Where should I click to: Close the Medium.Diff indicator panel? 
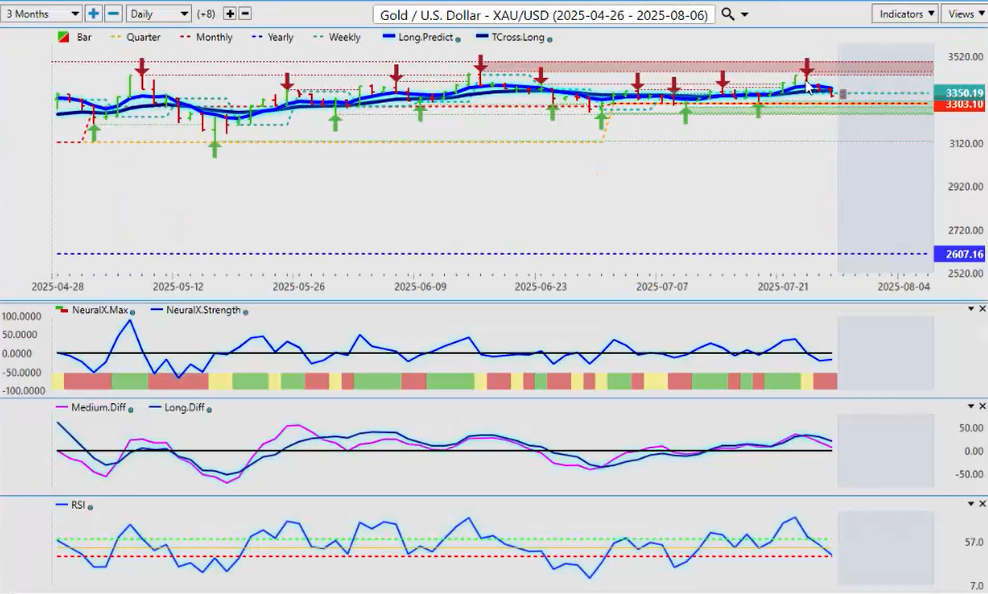click(981, 406)
